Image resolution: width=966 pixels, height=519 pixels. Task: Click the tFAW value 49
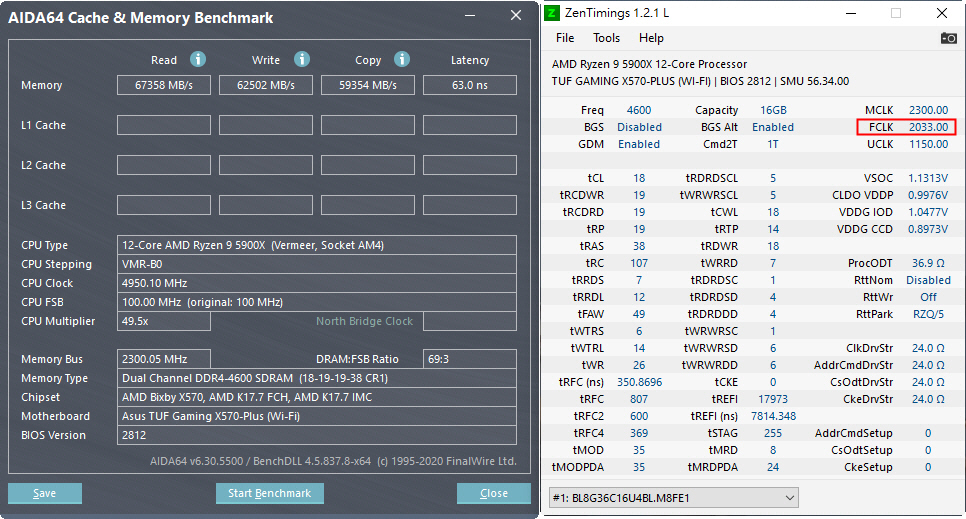click(x=639, y=314)
